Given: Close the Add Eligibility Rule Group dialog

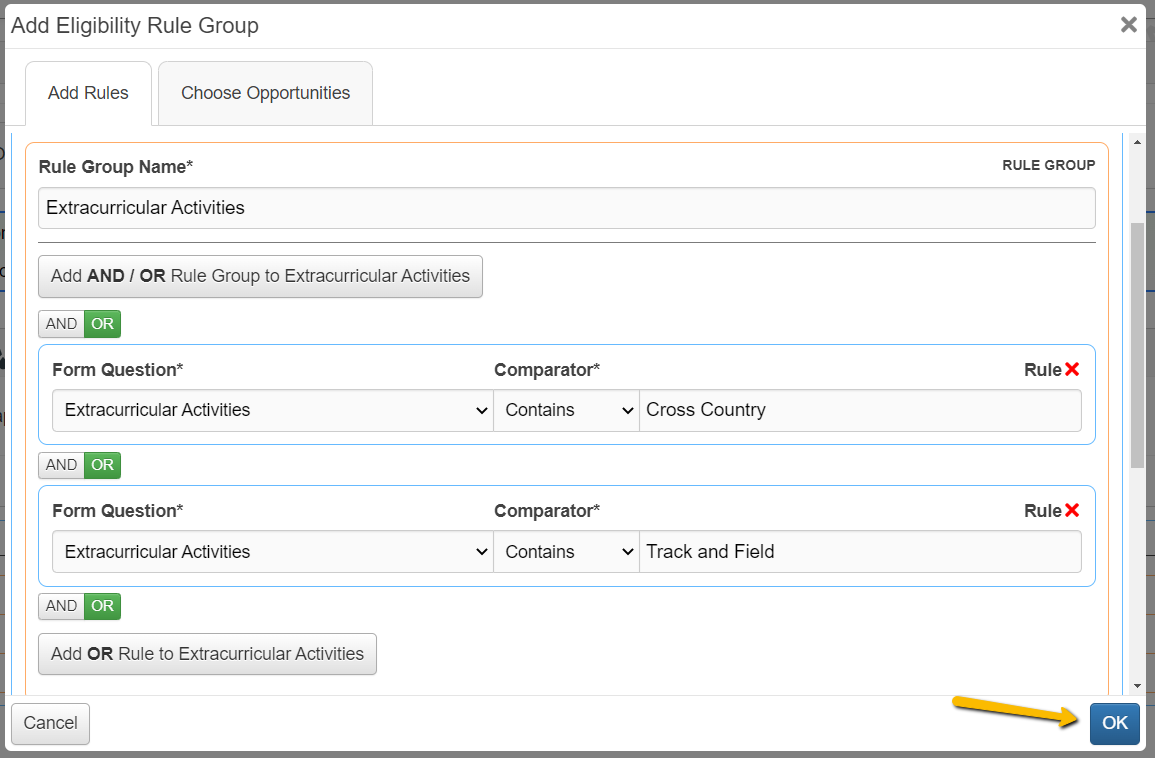Looking at the screenshot, I should click(1129, 24).
